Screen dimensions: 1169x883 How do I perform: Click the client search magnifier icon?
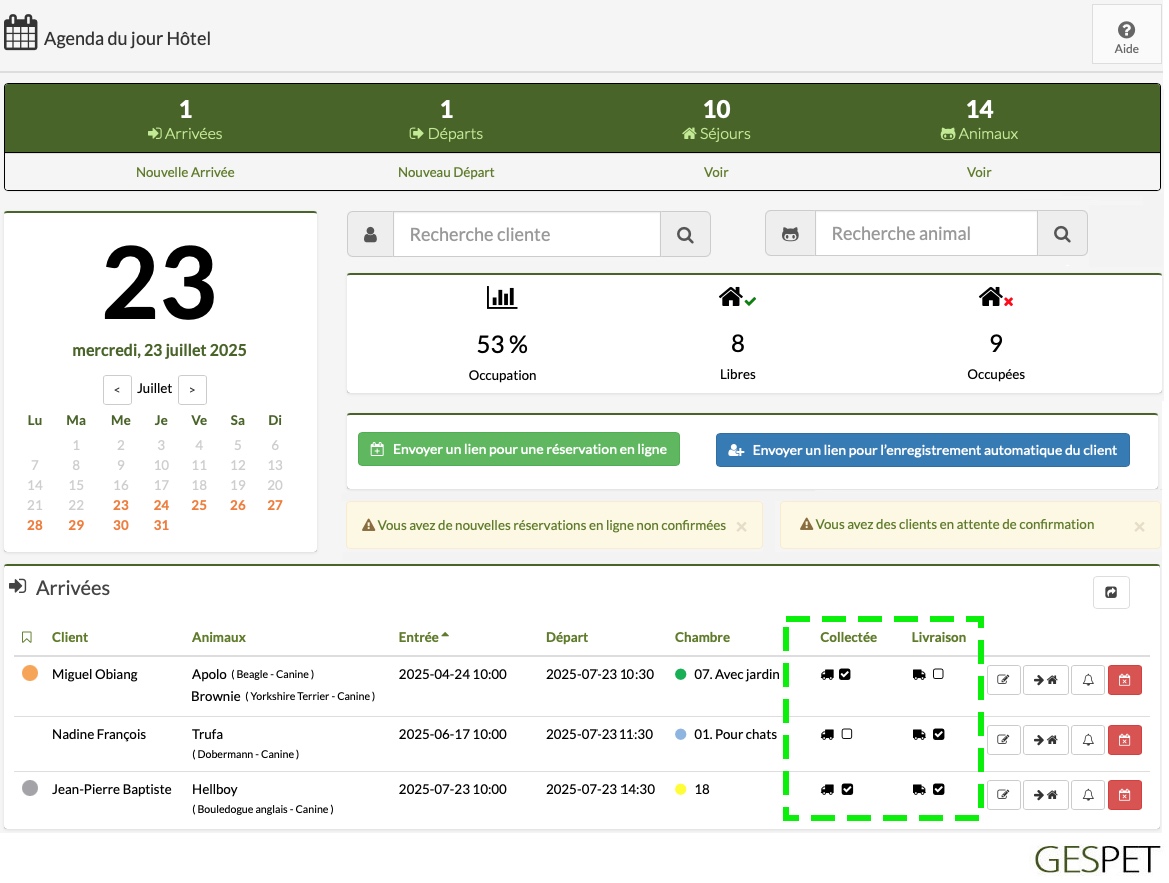coord(685,235)
